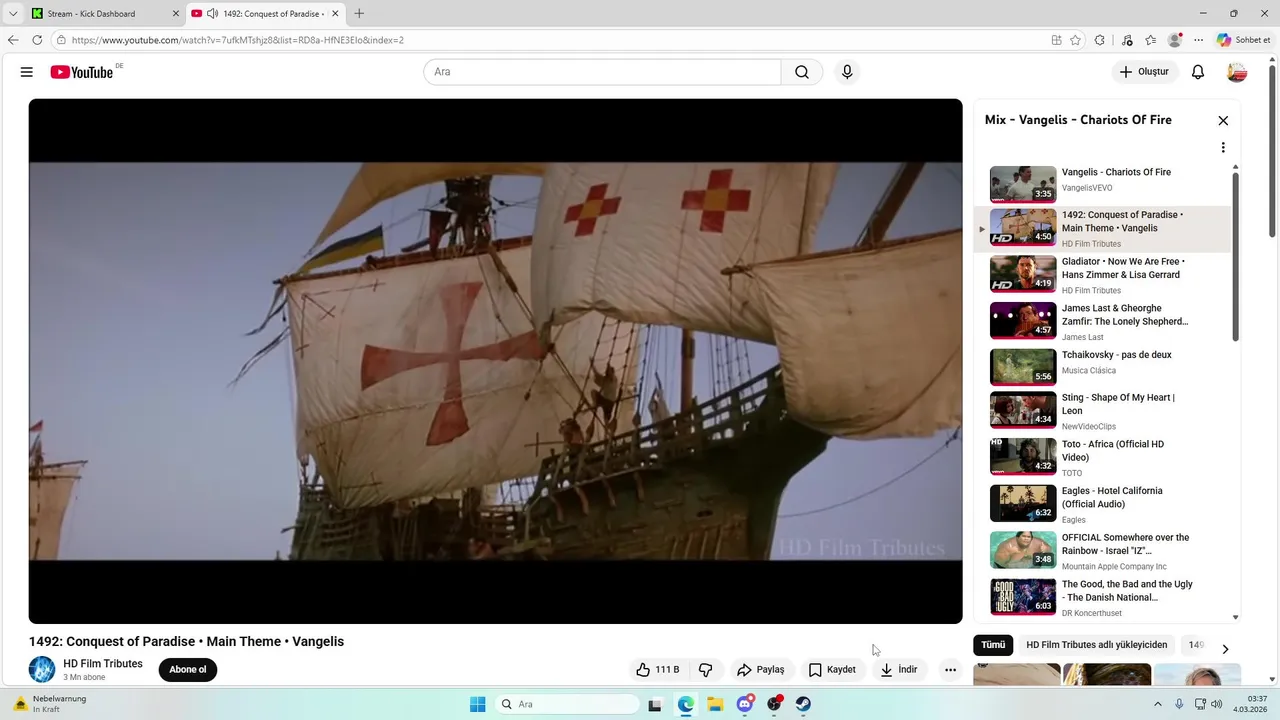Image resolution: width=1280 pixels, height=720 pixels.
Task: Open the tab actions dropdown
Action: coord(13,14)
